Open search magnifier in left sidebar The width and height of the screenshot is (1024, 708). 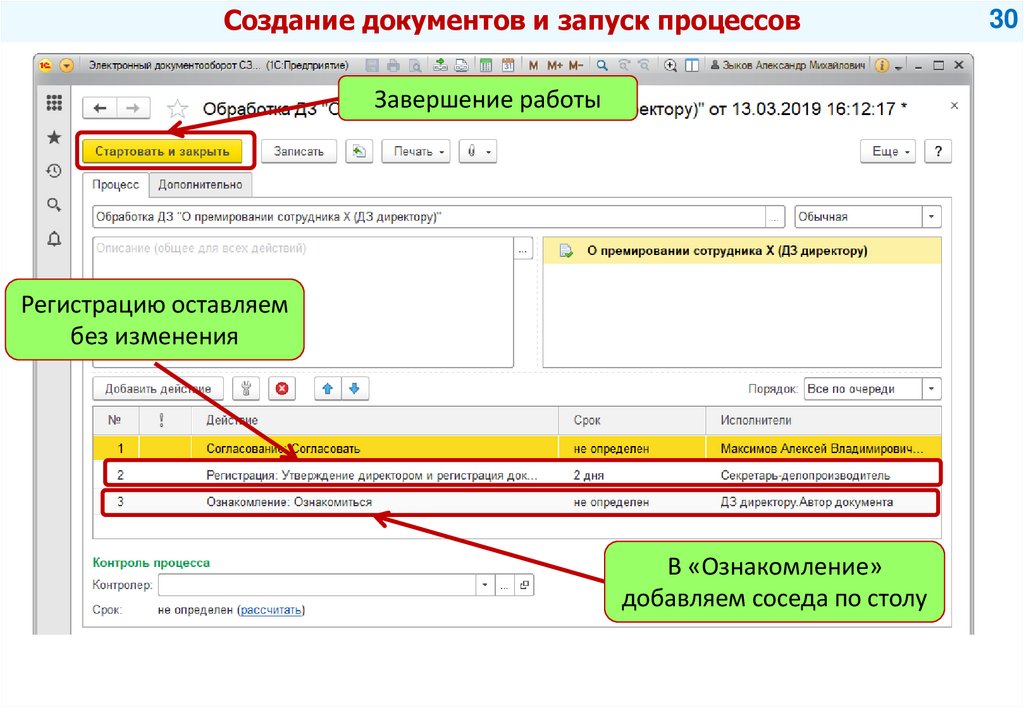click(54, 204)
